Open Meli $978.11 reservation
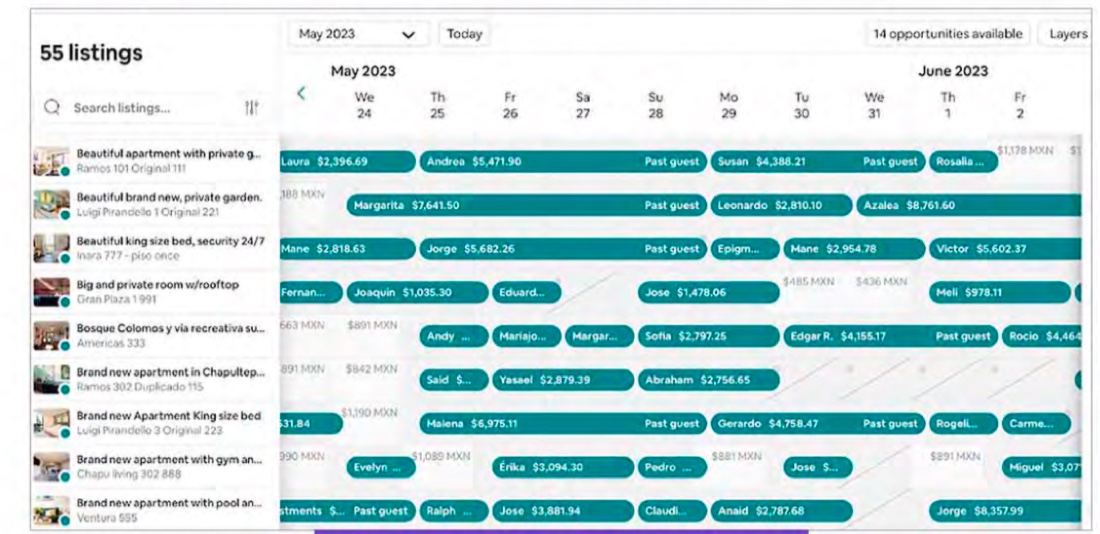1100x534 pixels. [x=1000, y=293]
